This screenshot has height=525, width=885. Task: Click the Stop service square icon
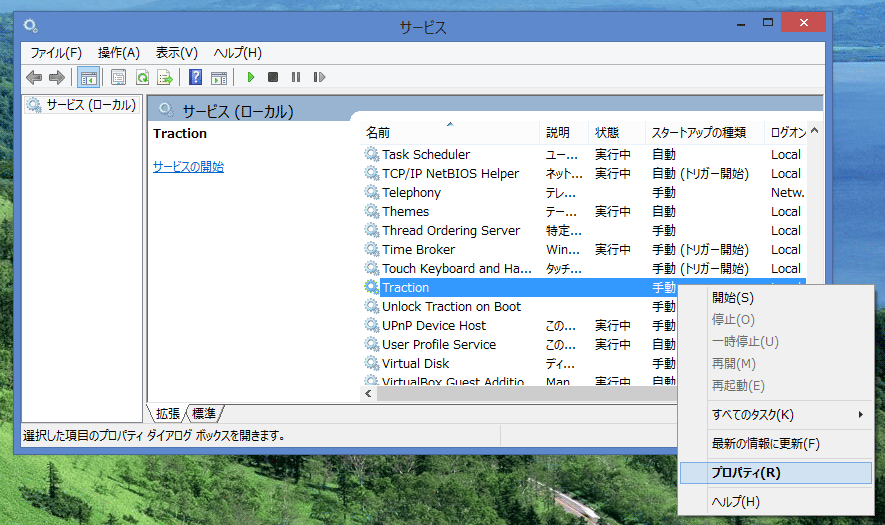click(273, 77)
